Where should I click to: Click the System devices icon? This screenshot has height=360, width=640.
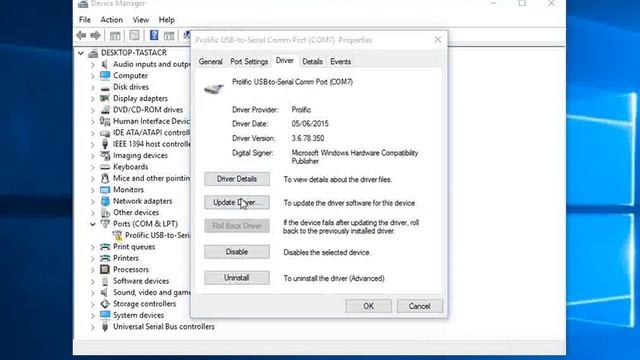coord(105,315)
